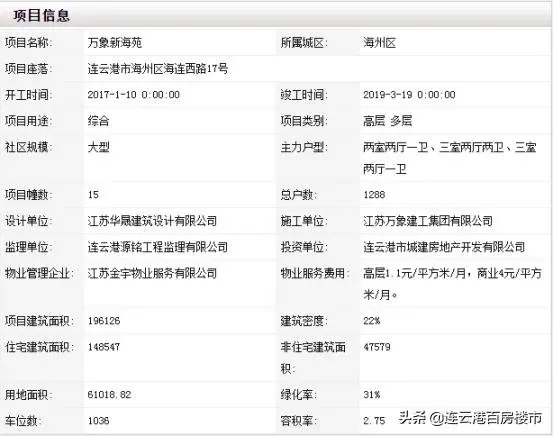This screenshot has height=437, width=554.
Task: Click the 住宅建筑面积 label
Action: tap(39, 347)
